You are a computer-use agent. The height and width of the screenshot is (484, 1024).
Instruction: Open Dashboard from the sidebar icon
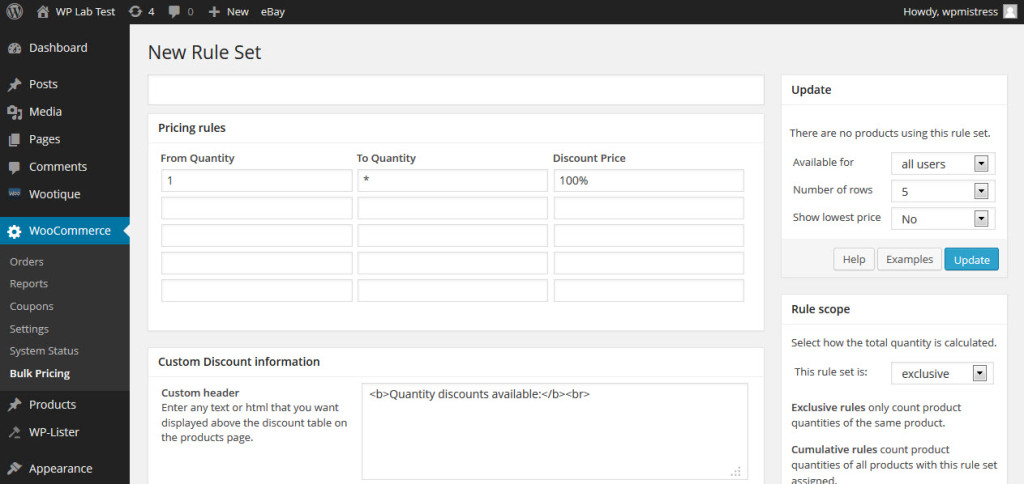tap(14, 48)
